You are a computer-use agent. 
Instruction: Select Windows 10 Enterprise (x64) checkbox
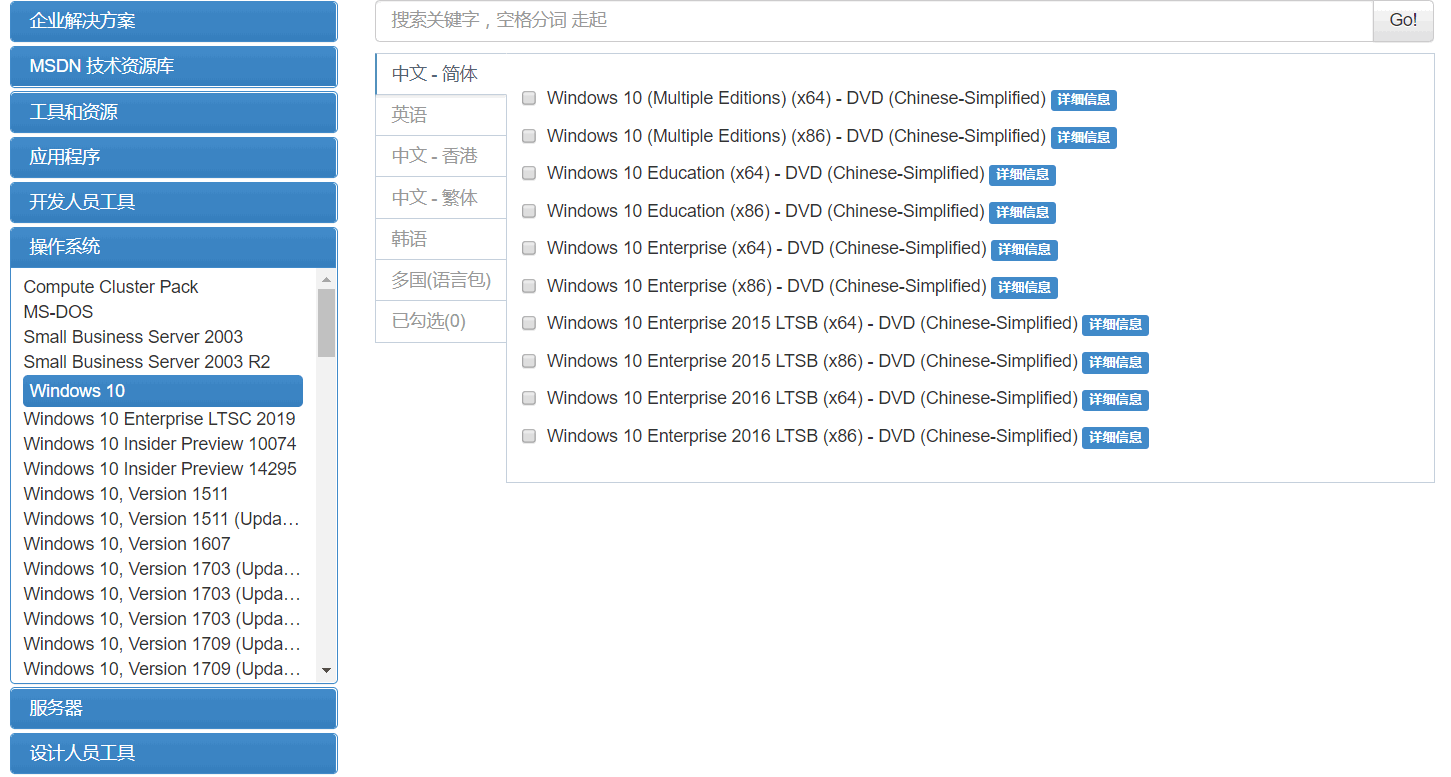click(529, 248)
